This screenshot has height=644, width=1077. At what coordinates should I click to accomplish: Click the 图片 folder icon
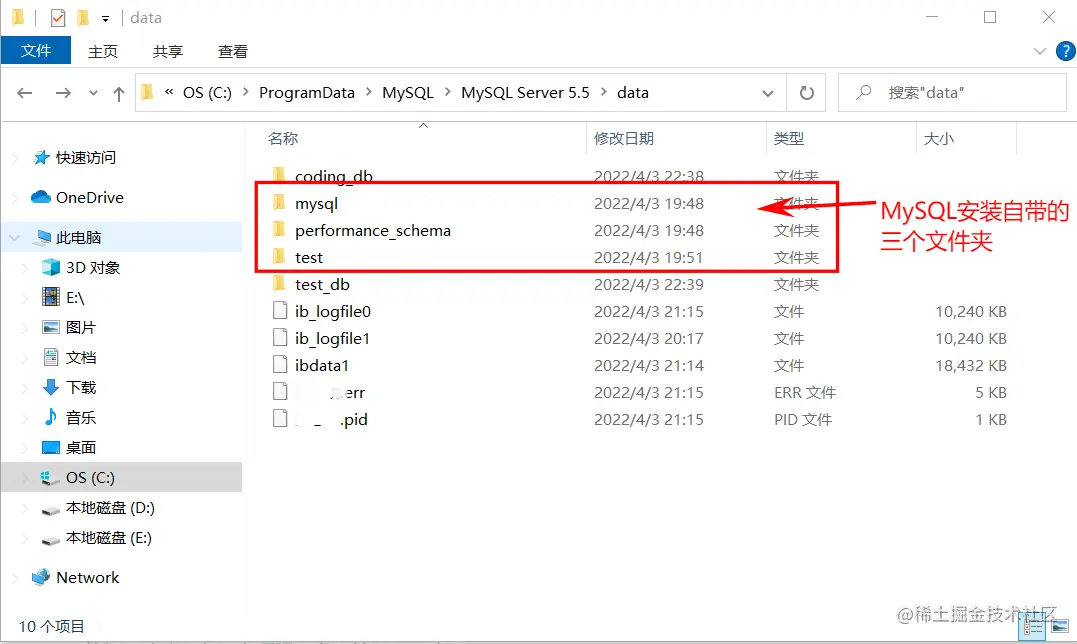point(51,327)
